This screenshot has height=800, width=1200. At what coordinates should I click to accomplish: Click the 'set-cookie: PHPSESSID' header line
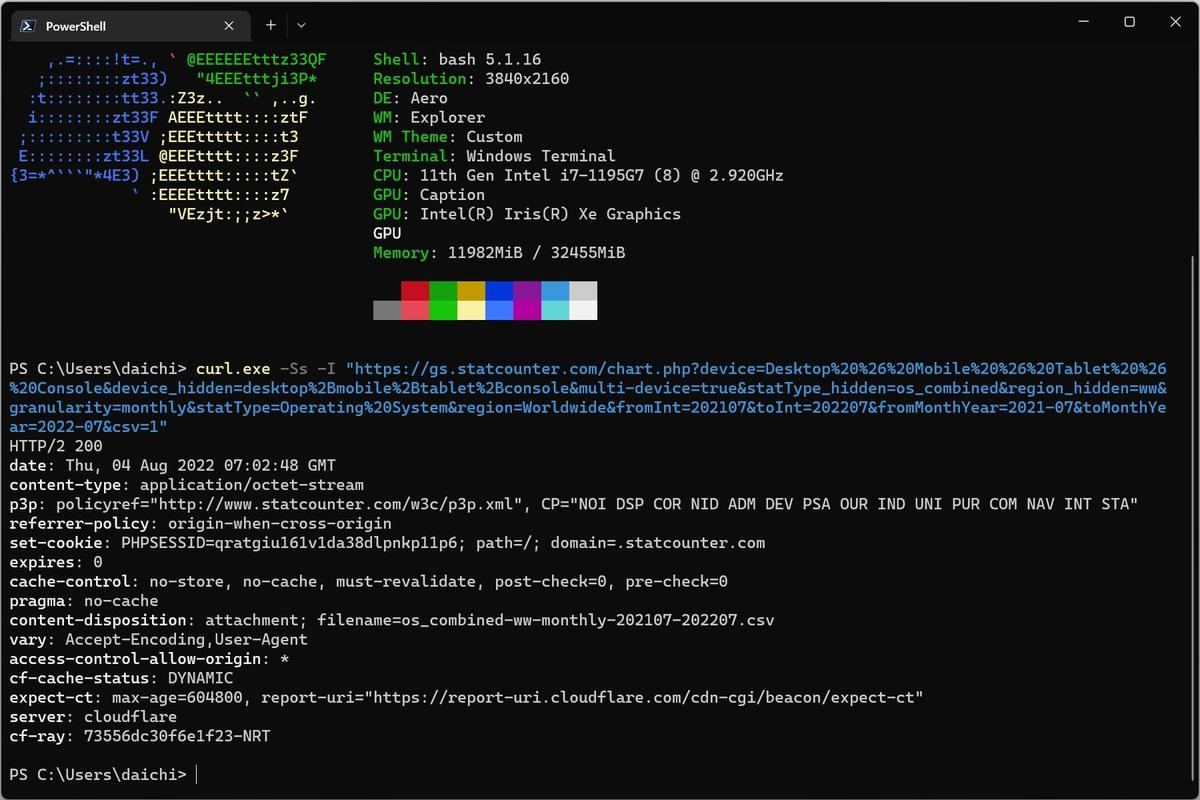[x=387, y=542]
